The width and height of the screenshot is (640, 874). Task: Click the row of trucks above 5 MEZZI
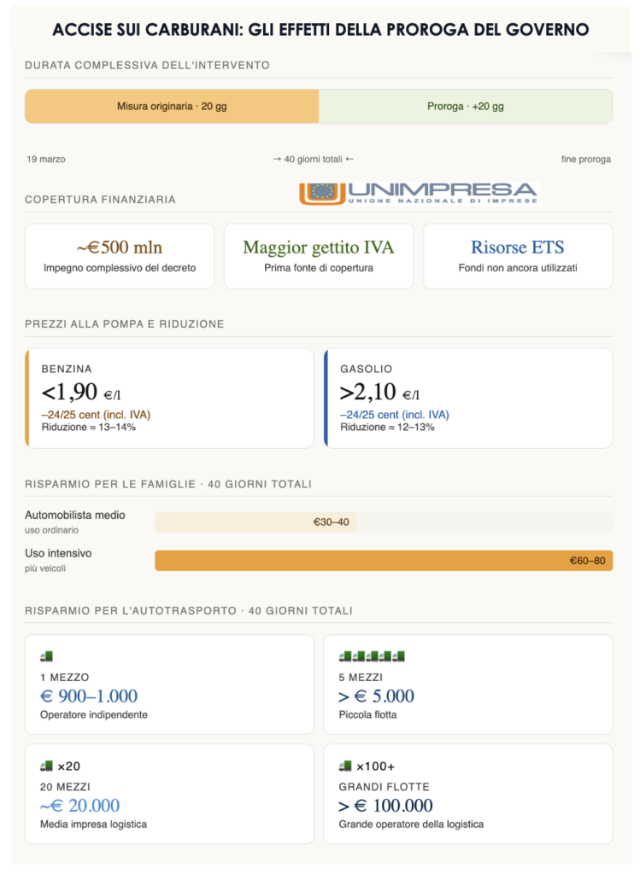tap(371, 657)
